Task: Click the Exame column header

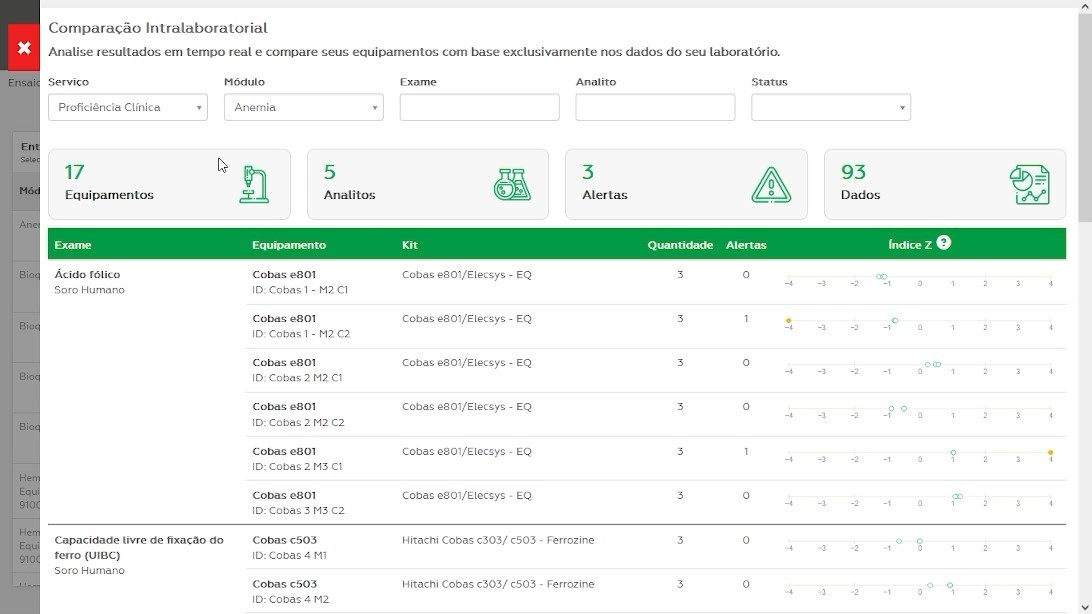Action: pos(73,245)
